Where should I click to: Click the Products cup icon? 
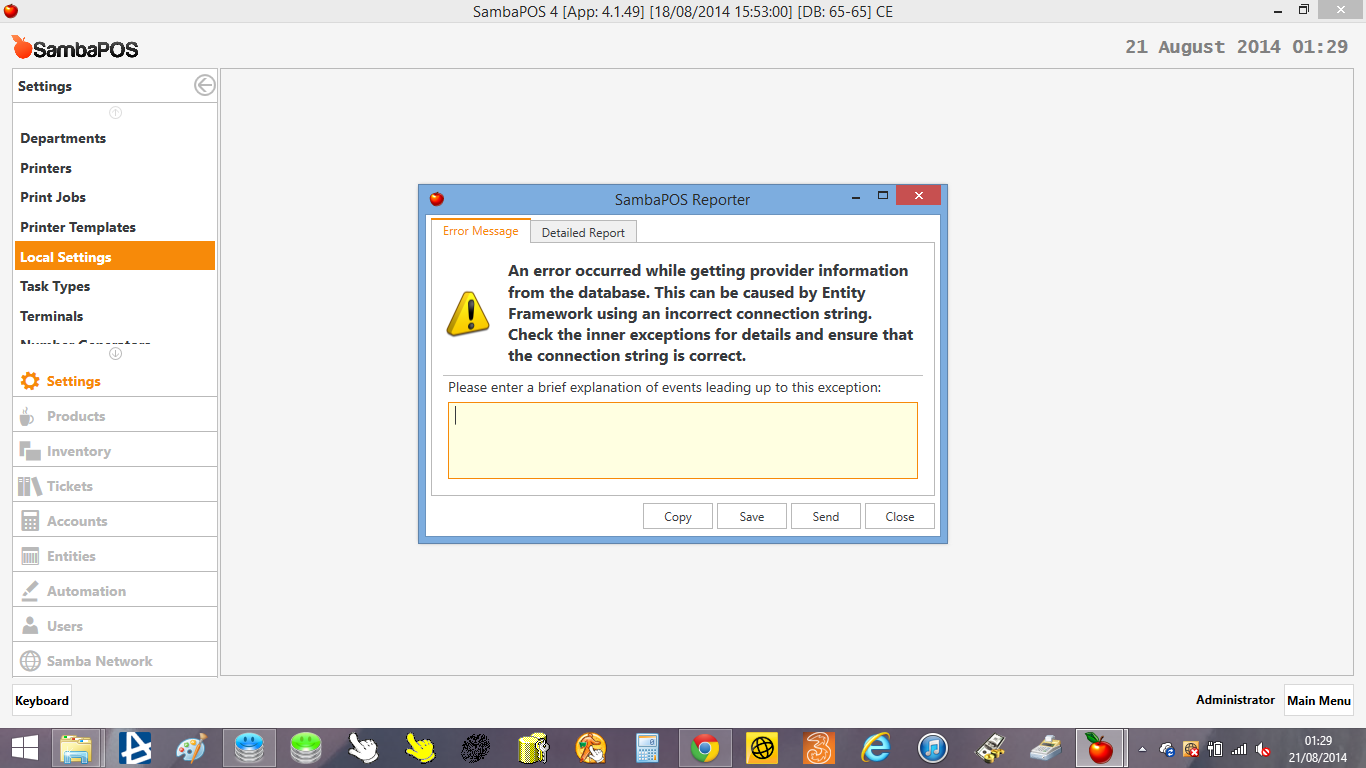point(28,416)
